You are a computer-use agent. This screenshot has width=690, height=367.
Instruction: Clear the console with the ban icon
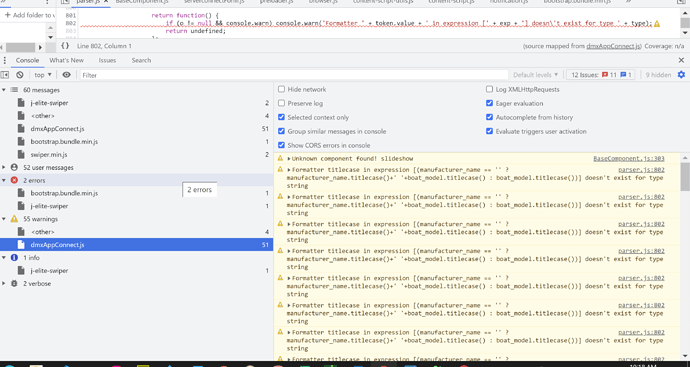20,75
